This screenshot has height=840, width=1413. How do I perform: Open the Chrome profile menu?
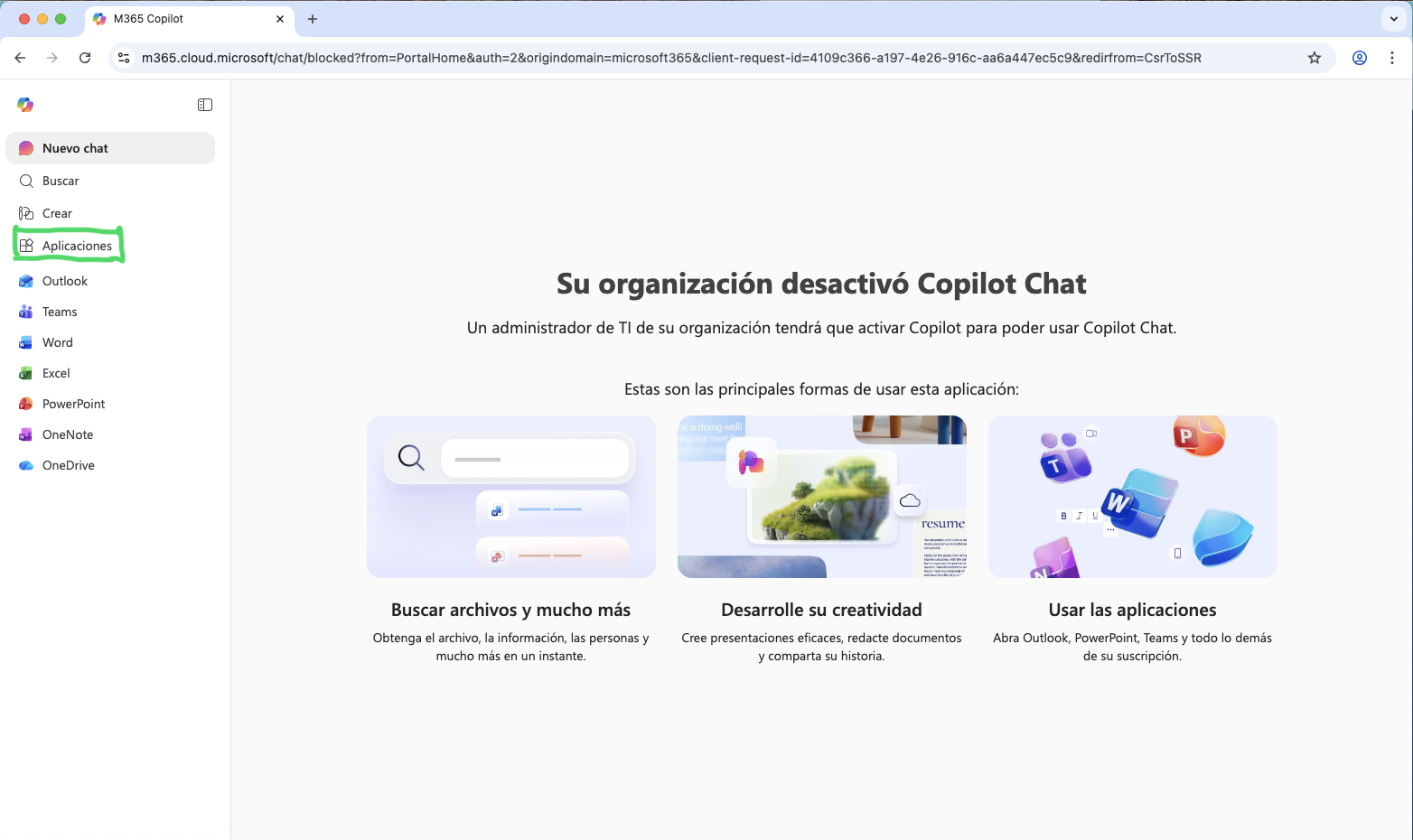click(x=1360, y=58)
